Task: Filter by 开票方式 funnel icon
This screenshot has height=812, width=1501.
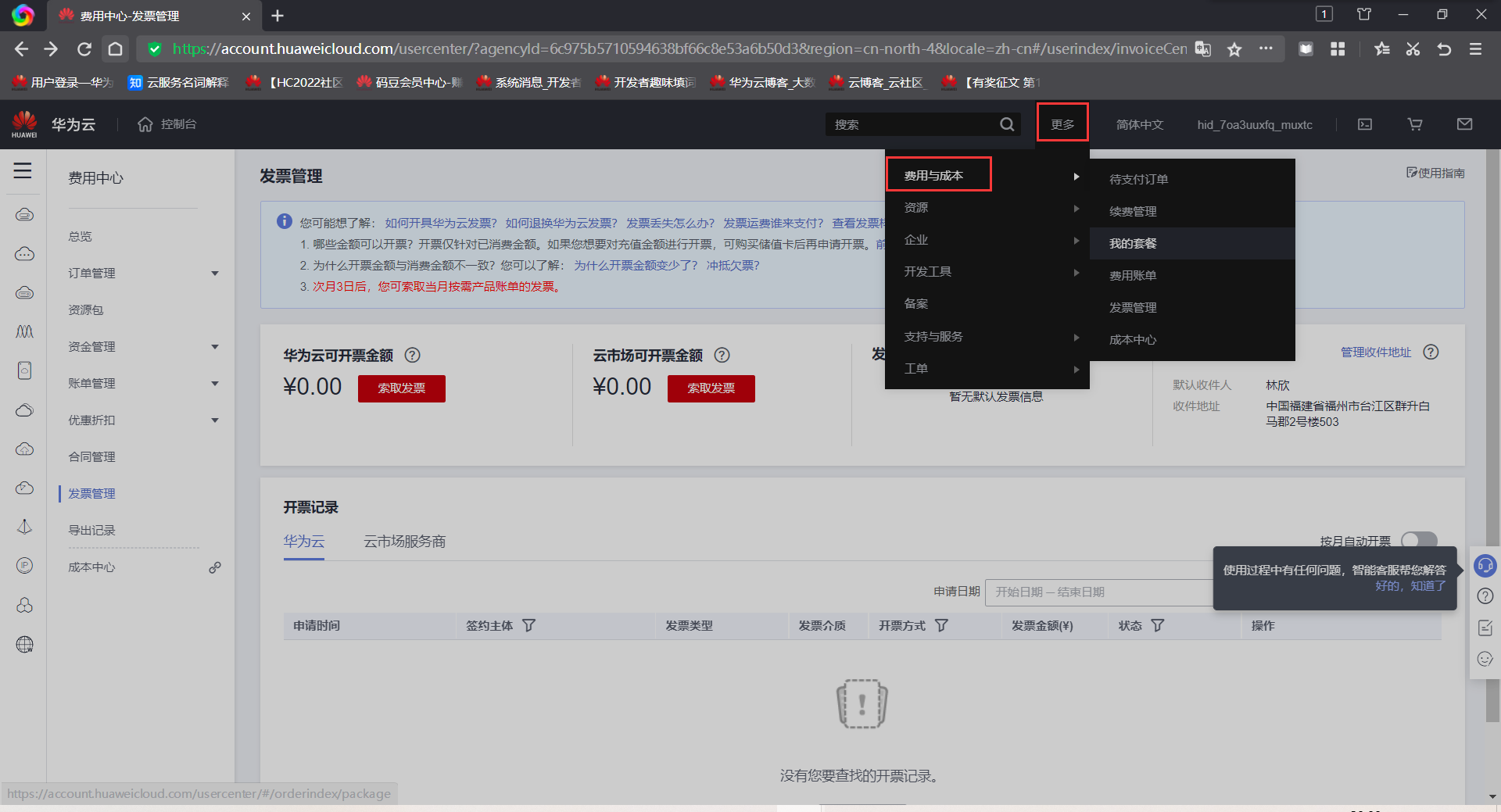Action: pyautogui.click(x=942, y=625)
